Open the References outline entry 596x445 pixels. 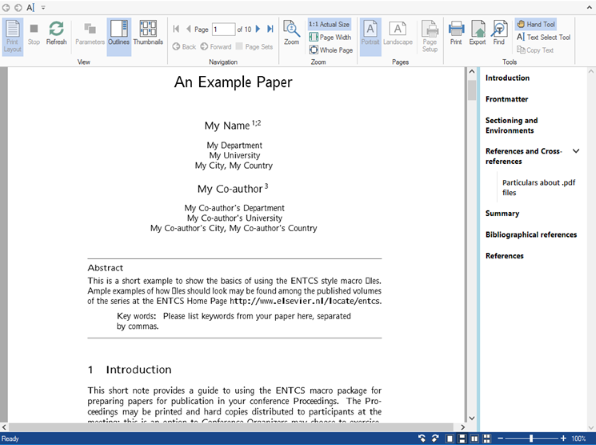(x=504, y=256)
